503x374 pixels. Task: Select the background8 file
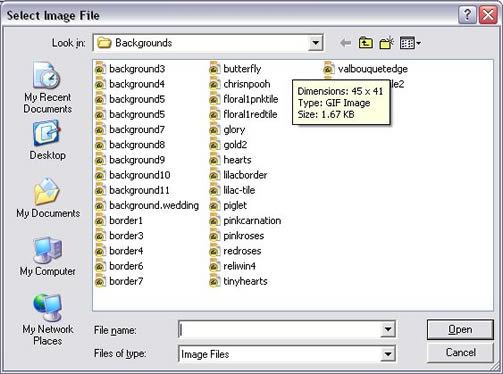coord(130,144)
